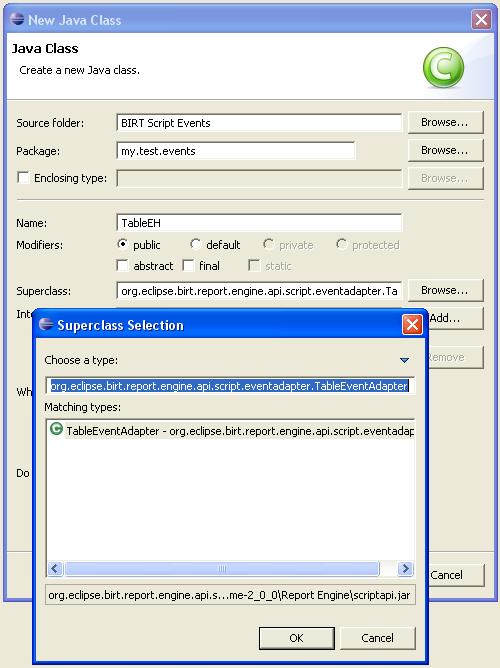Click the Eclipse icon in New Java Class title
The image size is (500, 668).
(17, 19)
